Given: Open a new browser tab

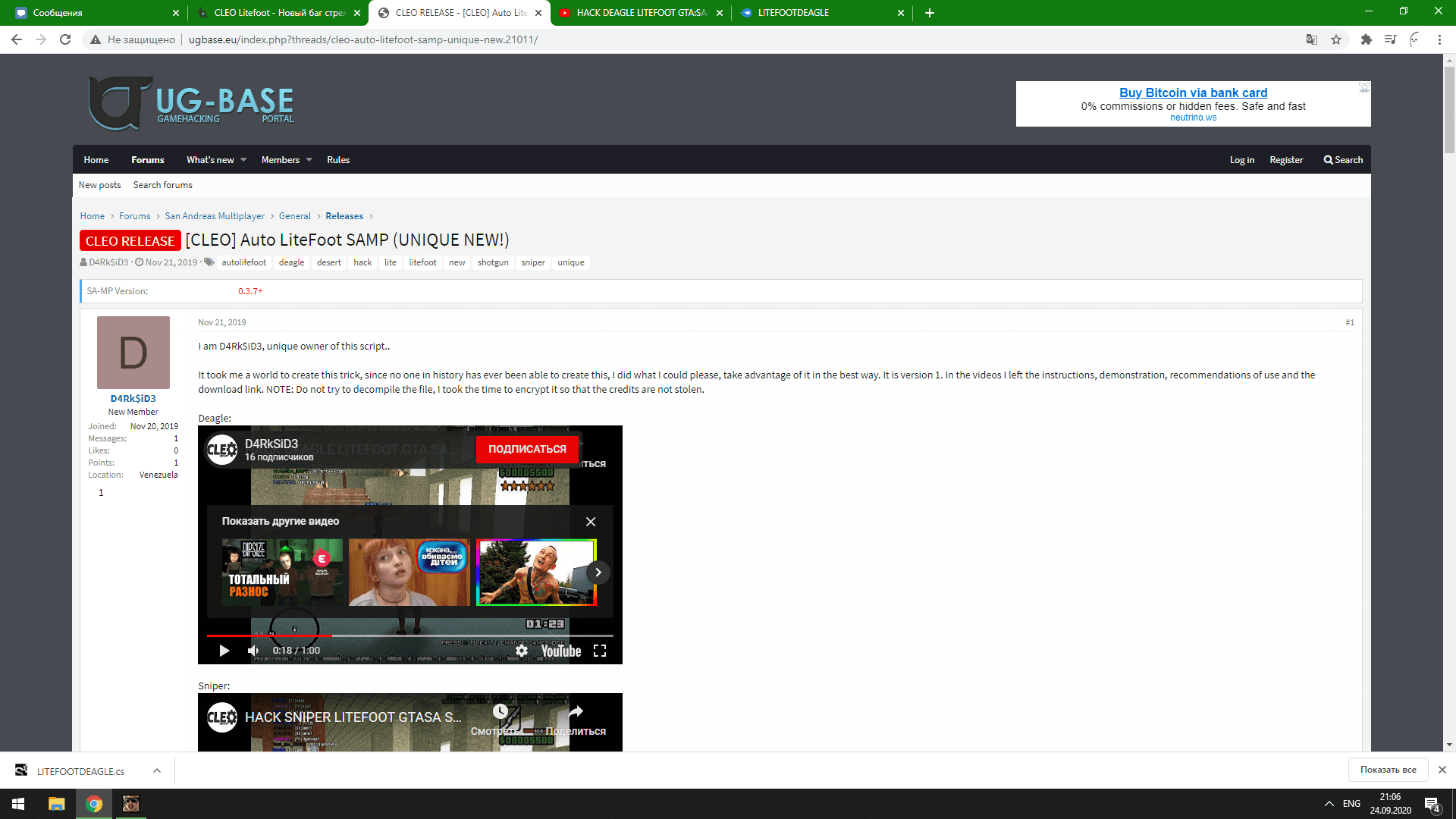Looking at the screenshot, I should tap(930, 13).
